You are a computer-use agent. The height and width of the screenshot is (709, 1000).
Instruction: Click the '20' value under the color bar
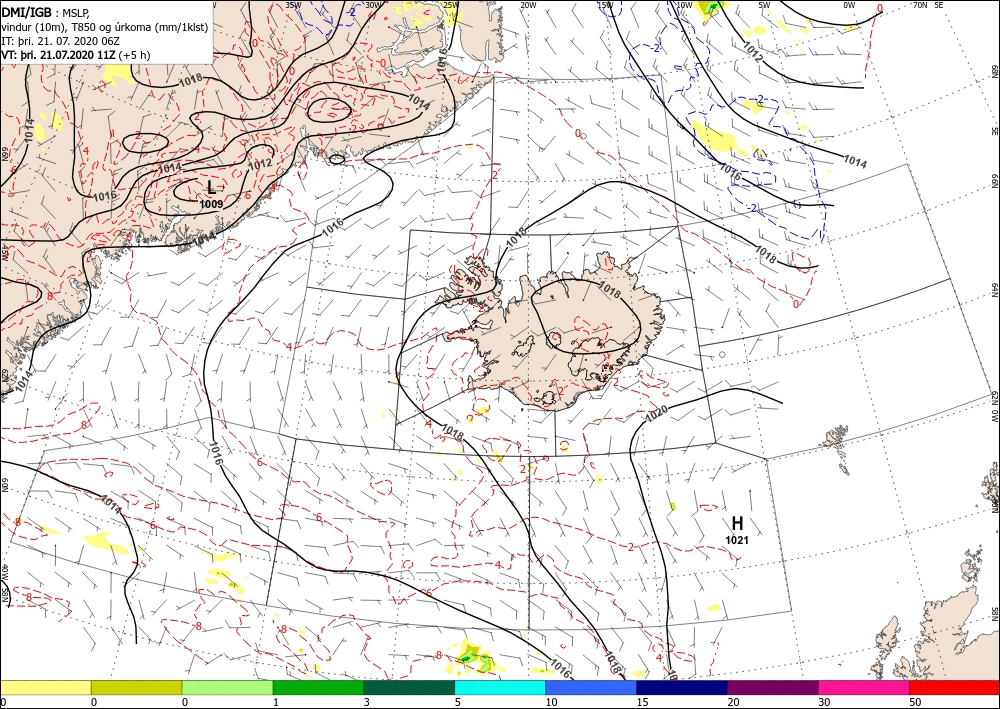[x=733, y=702]
